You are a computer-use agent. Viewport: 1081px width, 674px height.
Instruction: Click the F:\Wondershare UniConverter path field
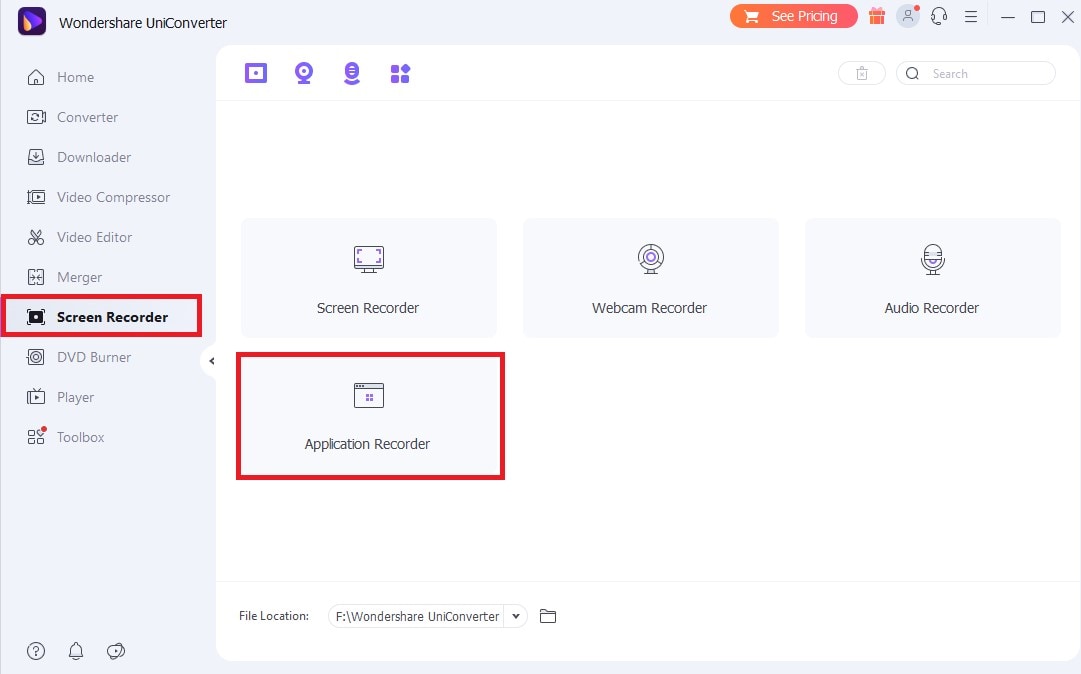(417, 616)
